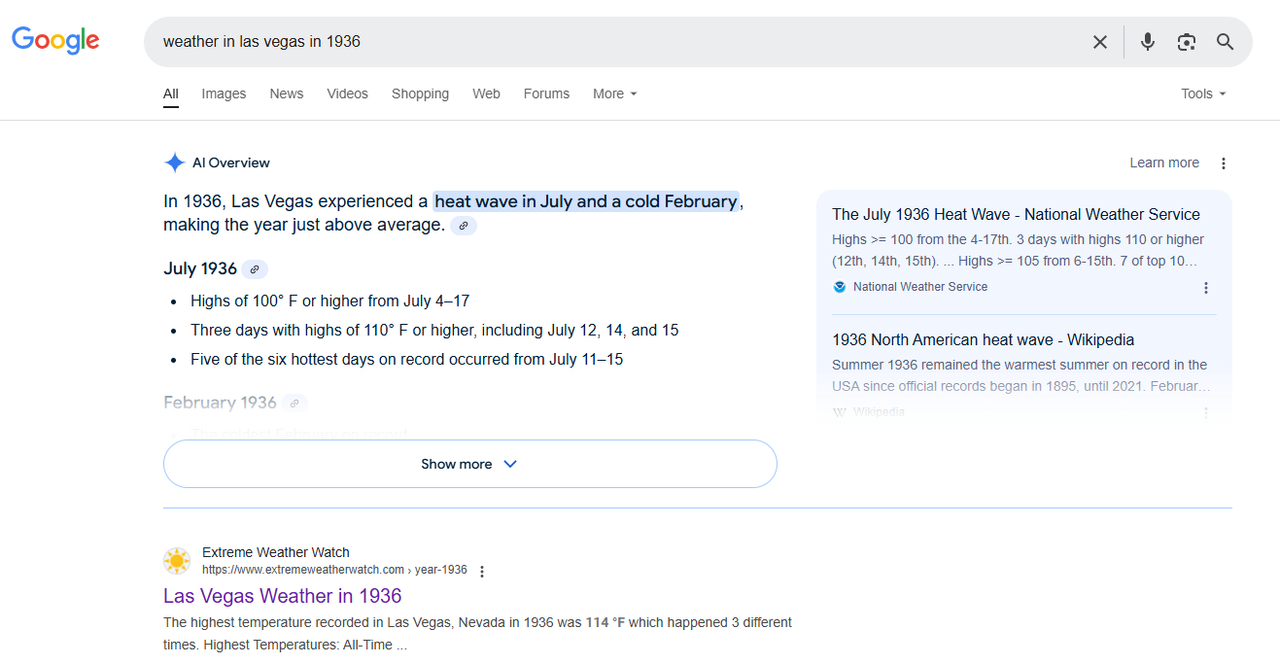Click 'Highs of 100° F or higher' bullet
The width and height of the screenshot is (1280, 671).
click(x=330, y=301)
